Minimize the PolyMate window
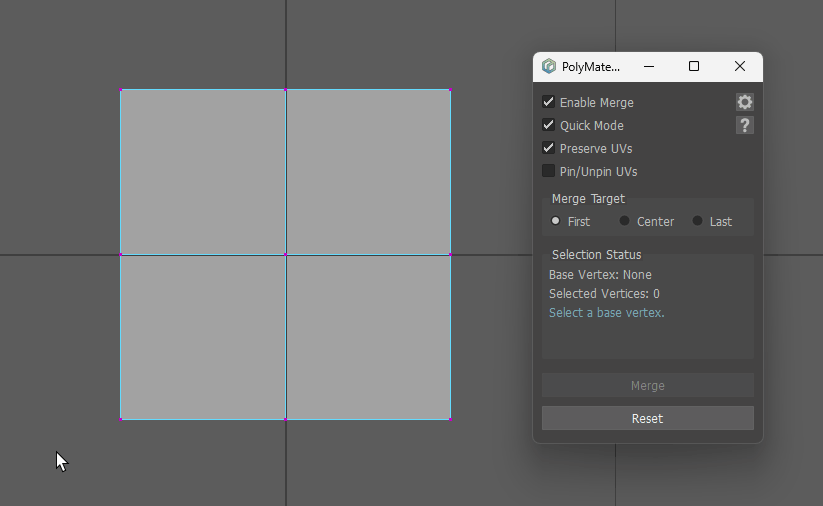Screen dimensions: 823x506 [649, 67]
